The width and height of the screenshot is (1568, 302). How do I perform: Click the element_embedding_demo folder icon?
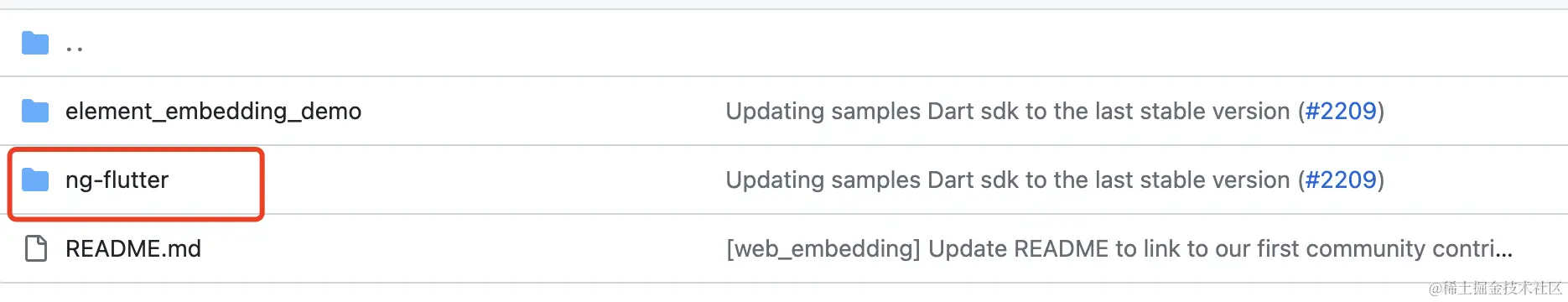35,111
